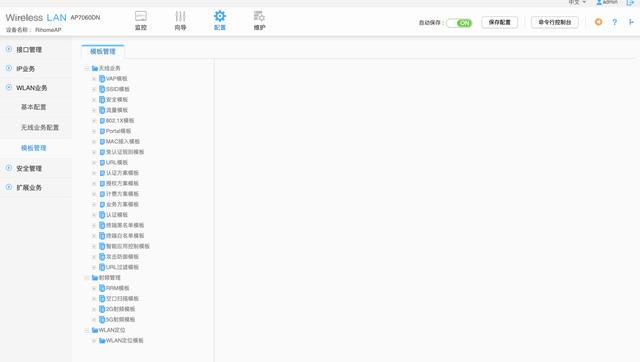Open the 监控 monitoring section icon

point(141,16)
